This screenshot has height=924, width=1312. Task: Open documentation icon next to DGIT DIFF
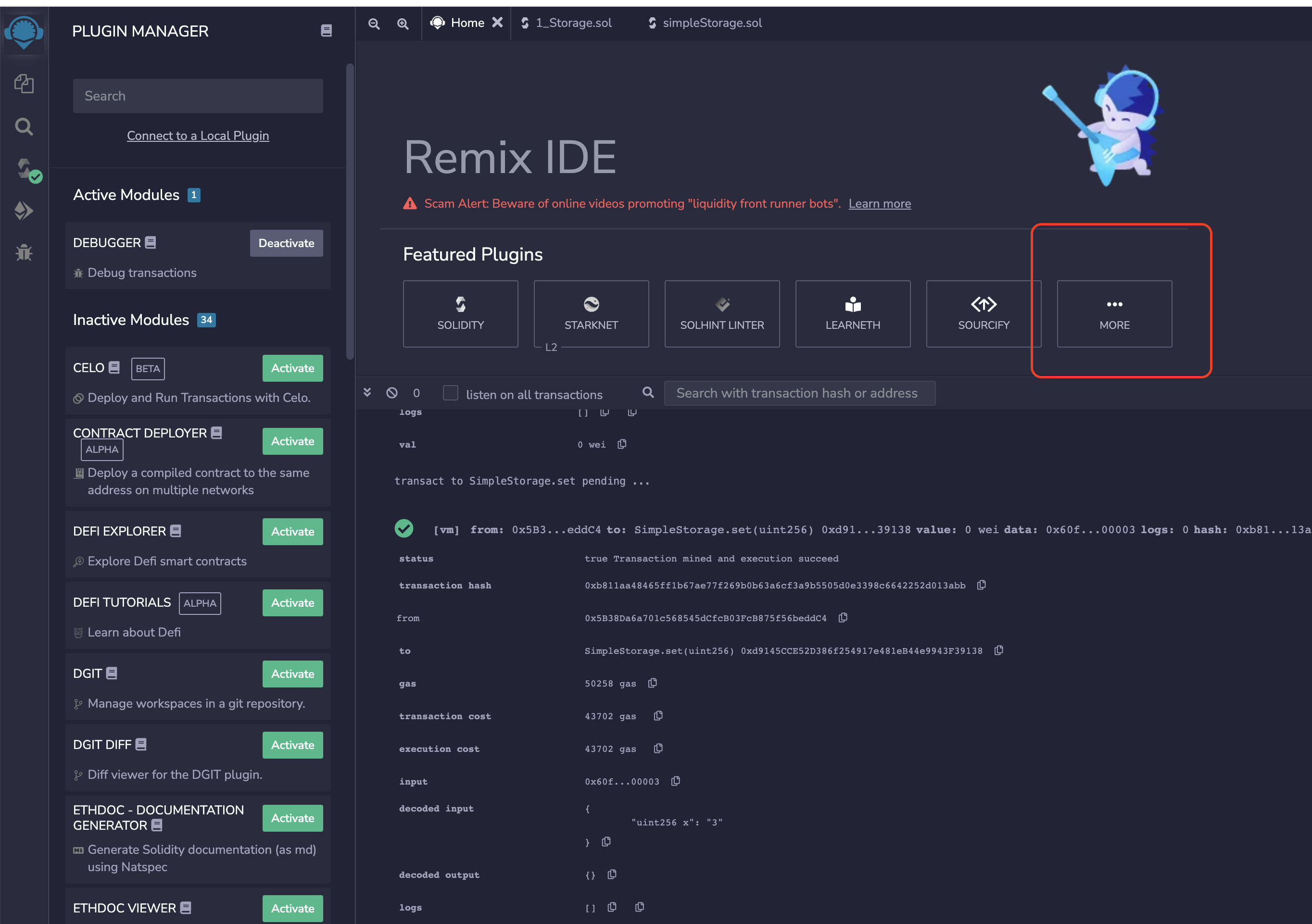[x=141, y=744]
